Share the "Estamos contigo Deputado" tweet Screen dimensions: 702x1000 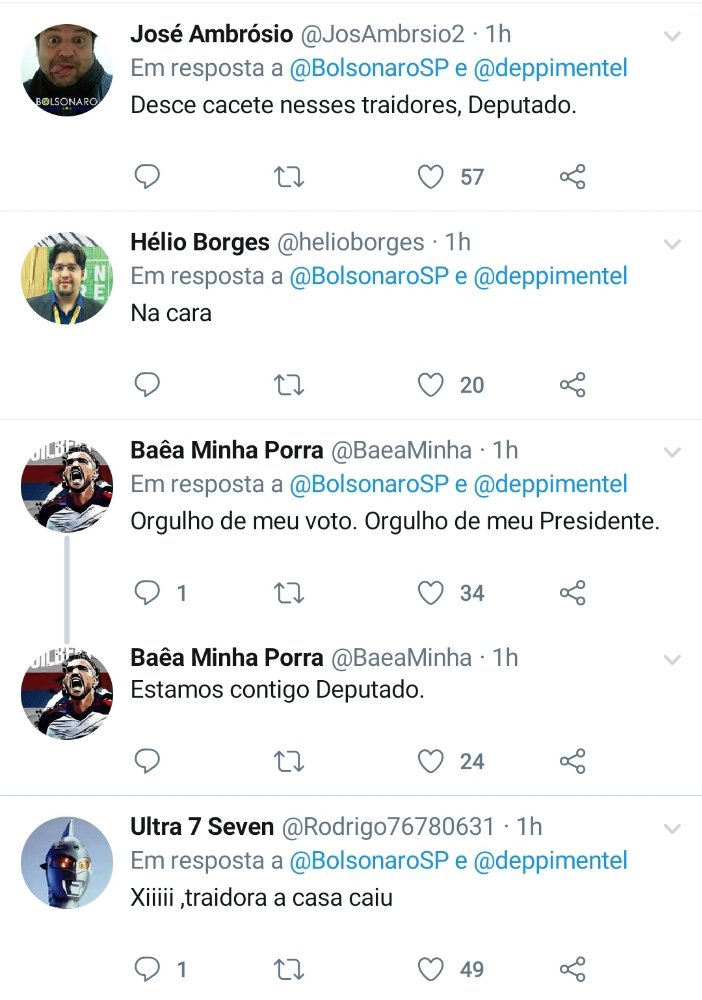pyautogui.click(x=572, y=762)
